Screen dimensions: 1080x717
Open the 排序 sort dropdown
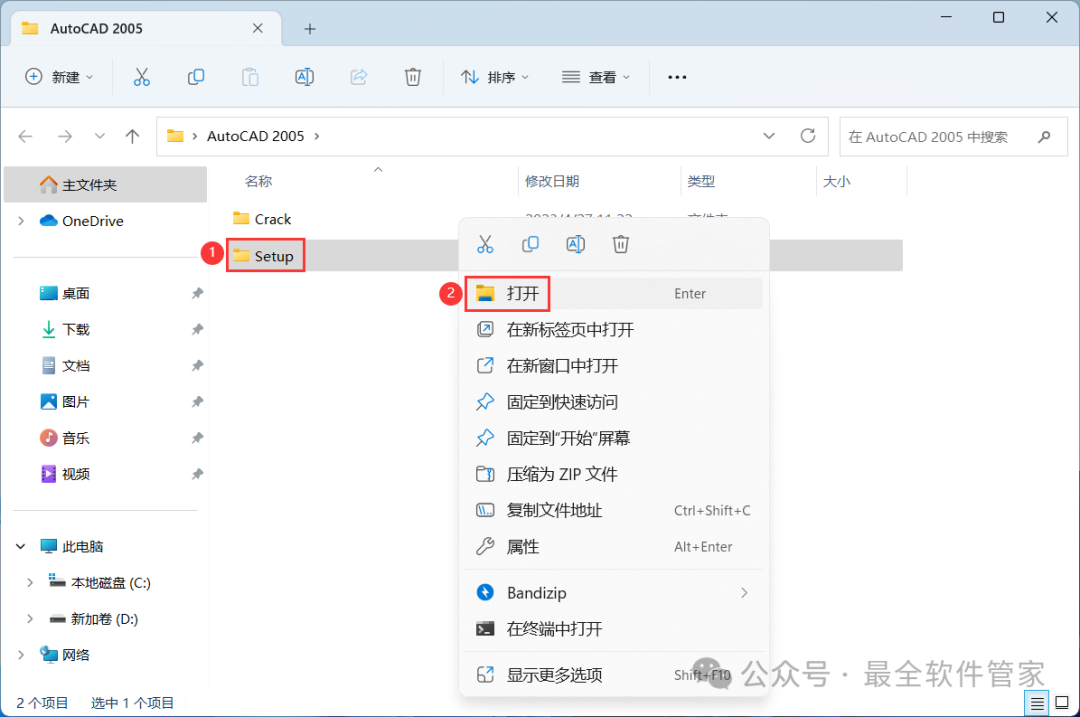click(x=495, y=77)
